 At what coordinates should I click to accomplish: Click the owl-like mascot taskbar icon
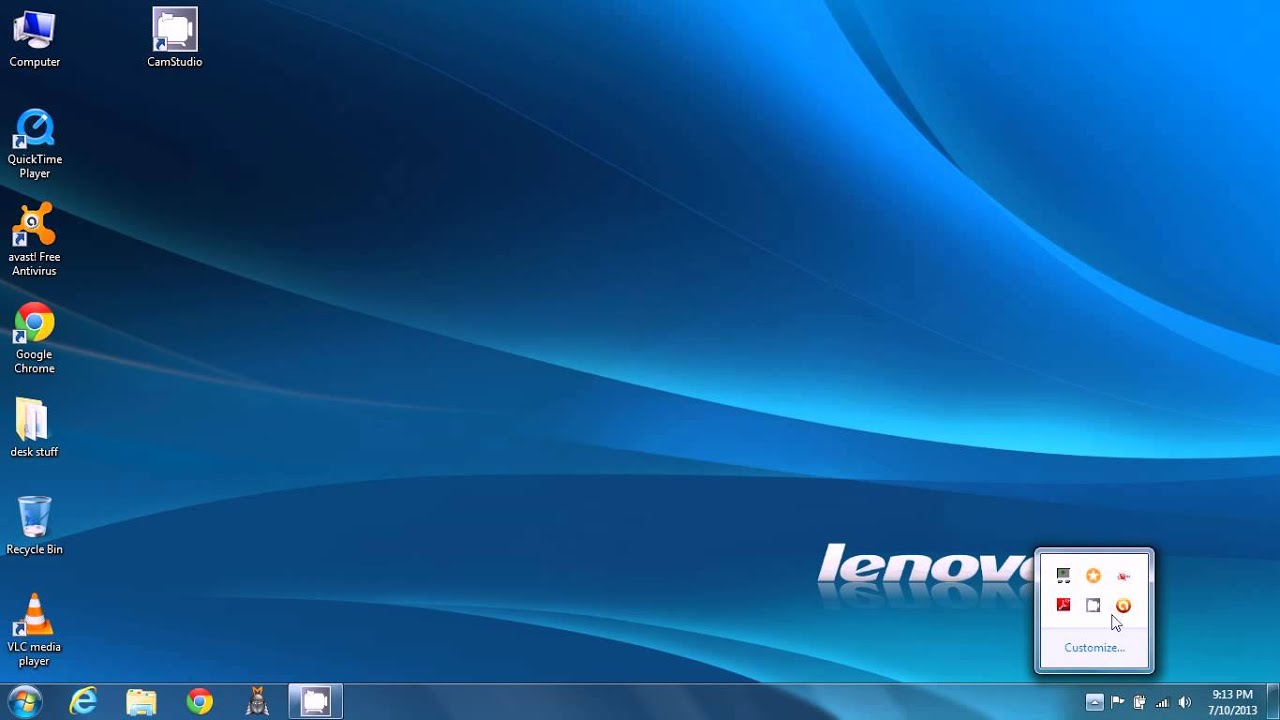pos(258,702)
